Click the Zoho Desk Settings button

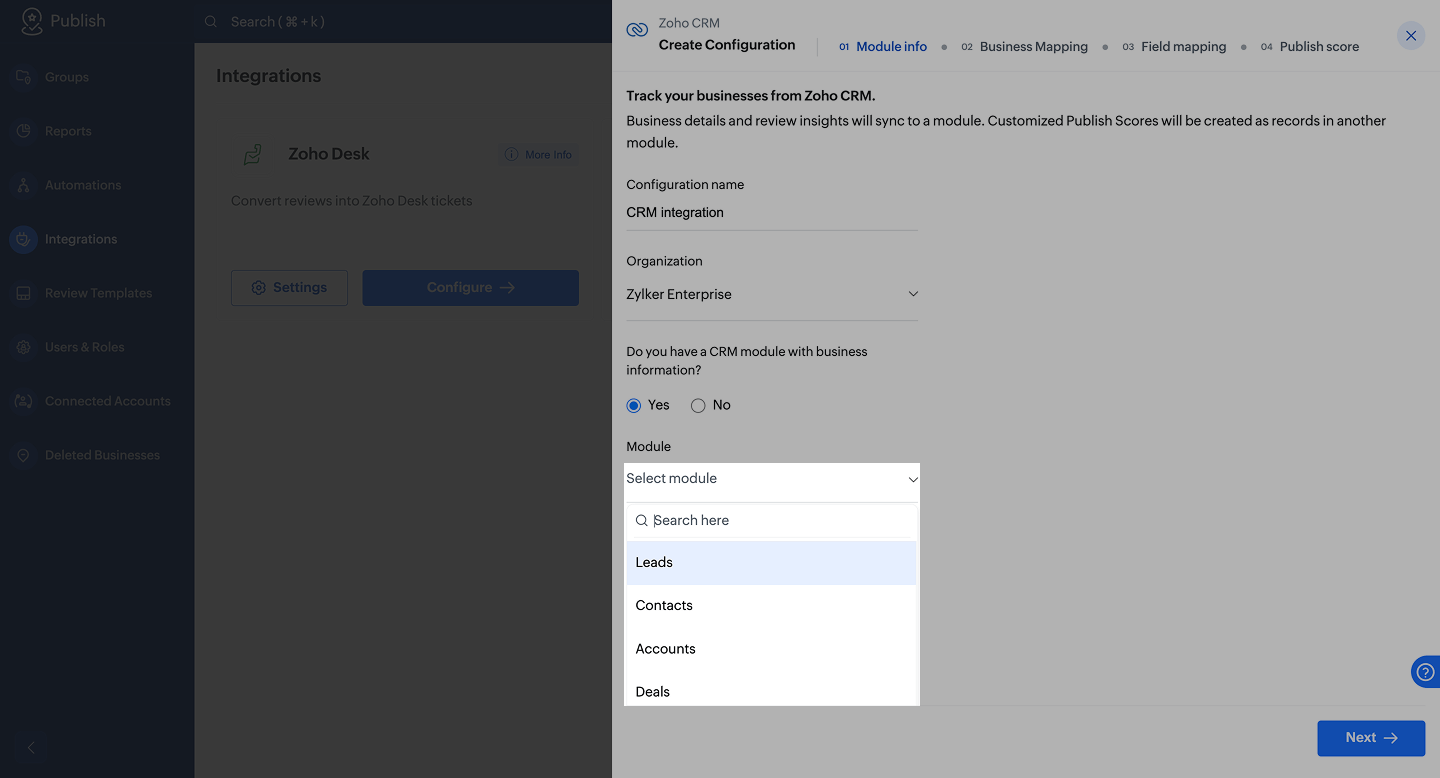pos(289,288)
